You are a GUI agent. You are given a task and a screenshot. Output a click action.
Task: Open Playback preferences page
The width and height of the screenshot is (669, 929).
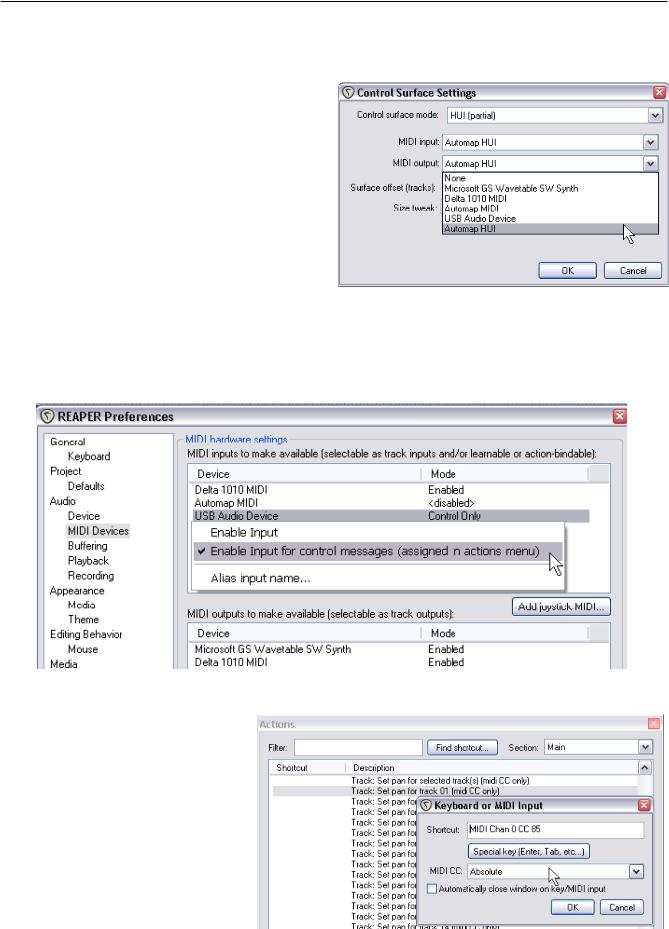tap(88, 560)
